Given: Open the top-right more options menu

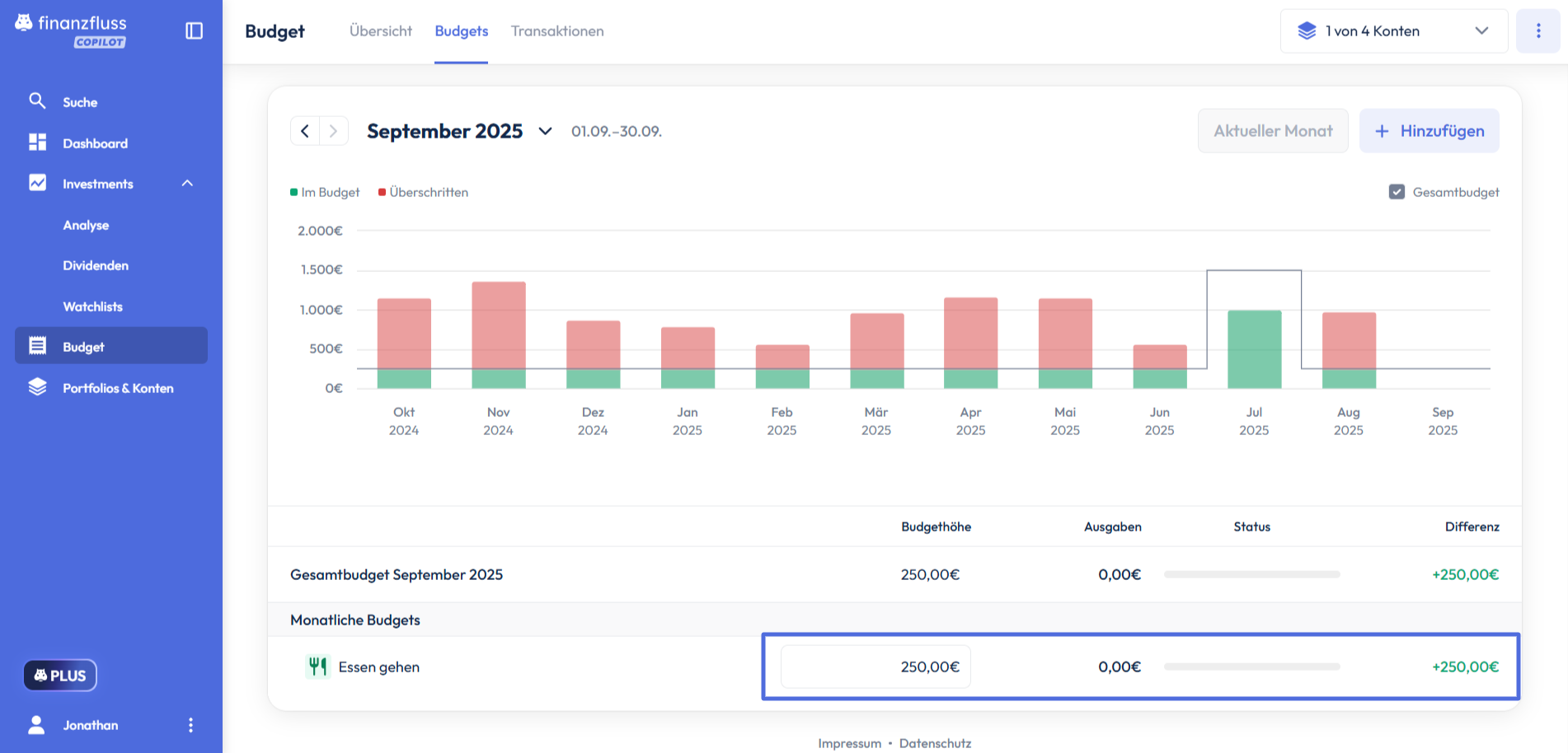Looking at the screenshot, I should (1537, 30).
